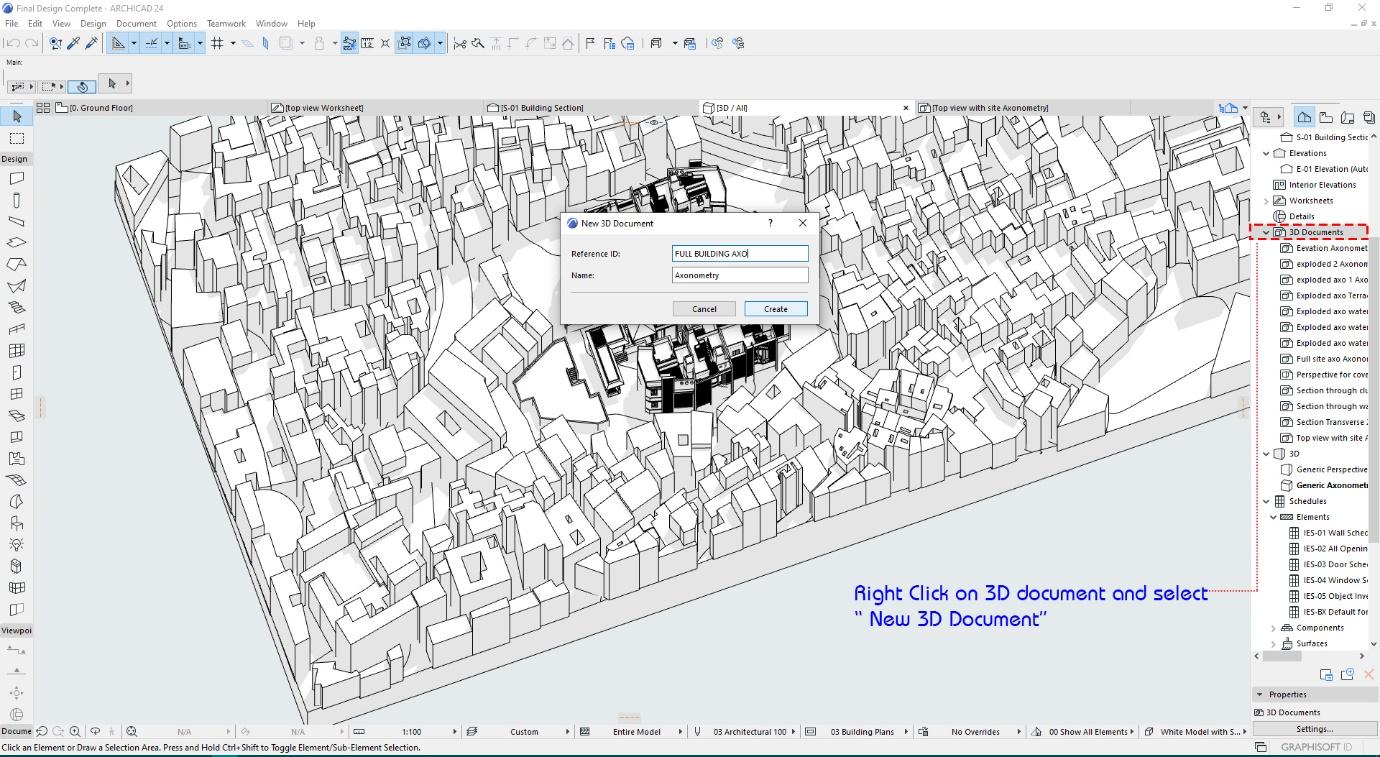This screenshot has height=757, width=1380.
Task: Select the Arrow tool in the toolbox
Action: (16, 117)
